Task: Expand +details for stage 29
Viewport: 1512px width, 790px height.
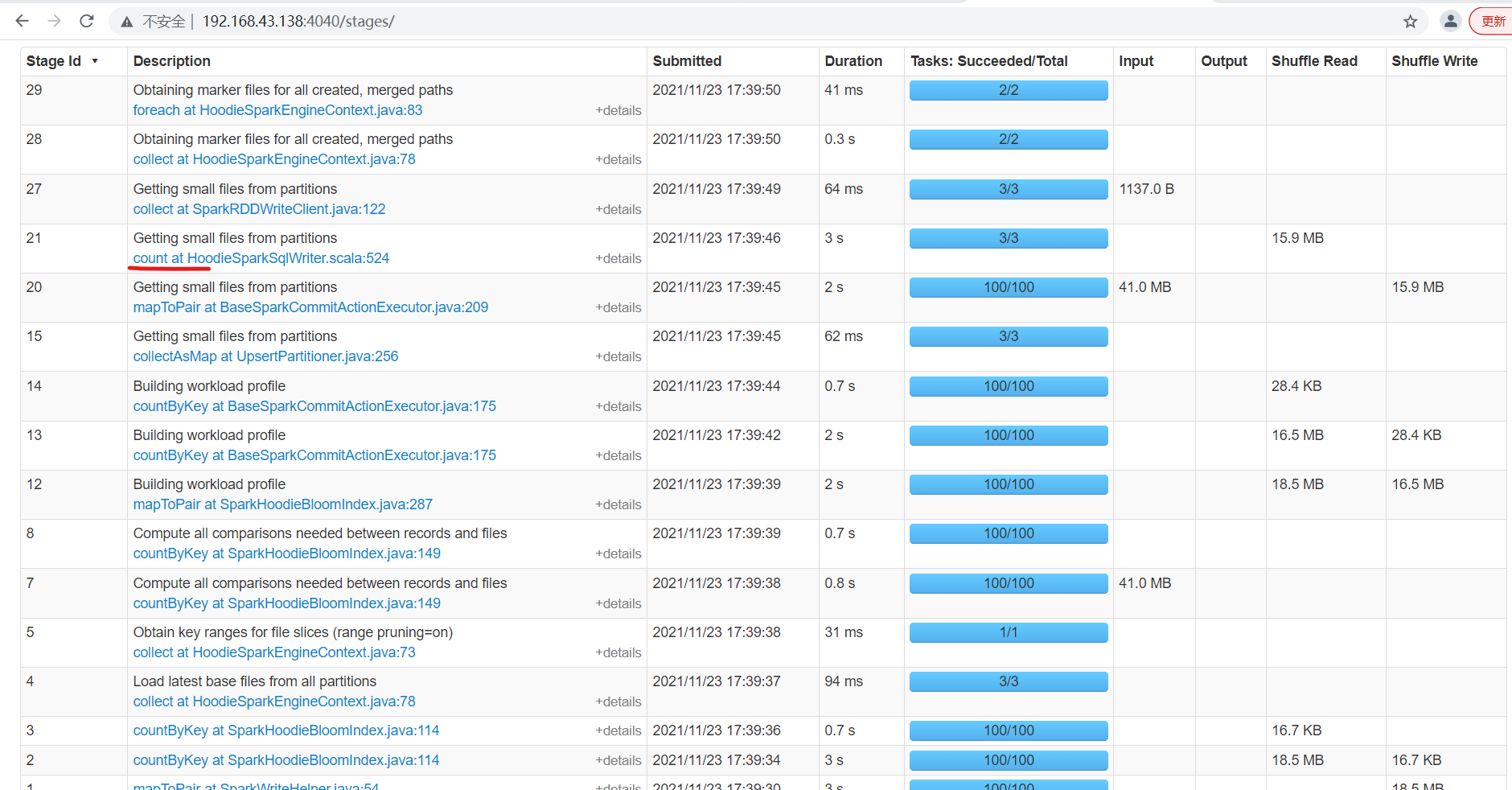Action: [618, 111]
